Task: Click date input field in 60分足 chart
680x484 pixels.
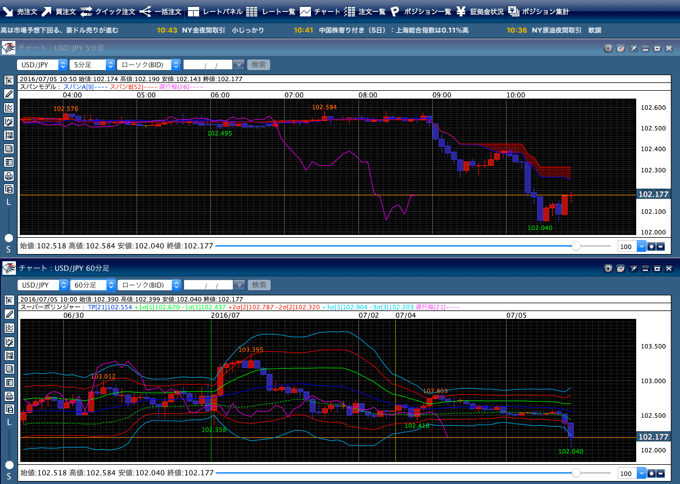Action: pyautogui.click(x=209, y=285)
